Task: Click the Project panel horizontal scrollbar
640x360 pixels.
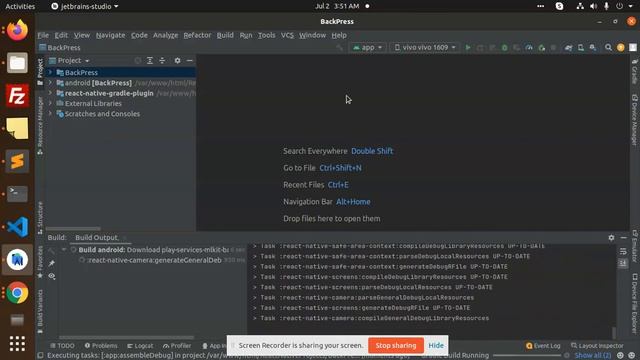Action: 73,229
